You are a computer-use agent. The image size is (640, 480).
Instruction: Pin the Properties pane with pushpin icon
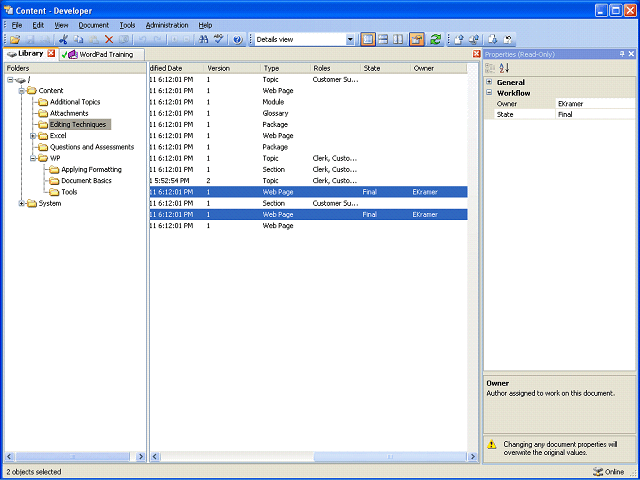(x=622, y=54)
